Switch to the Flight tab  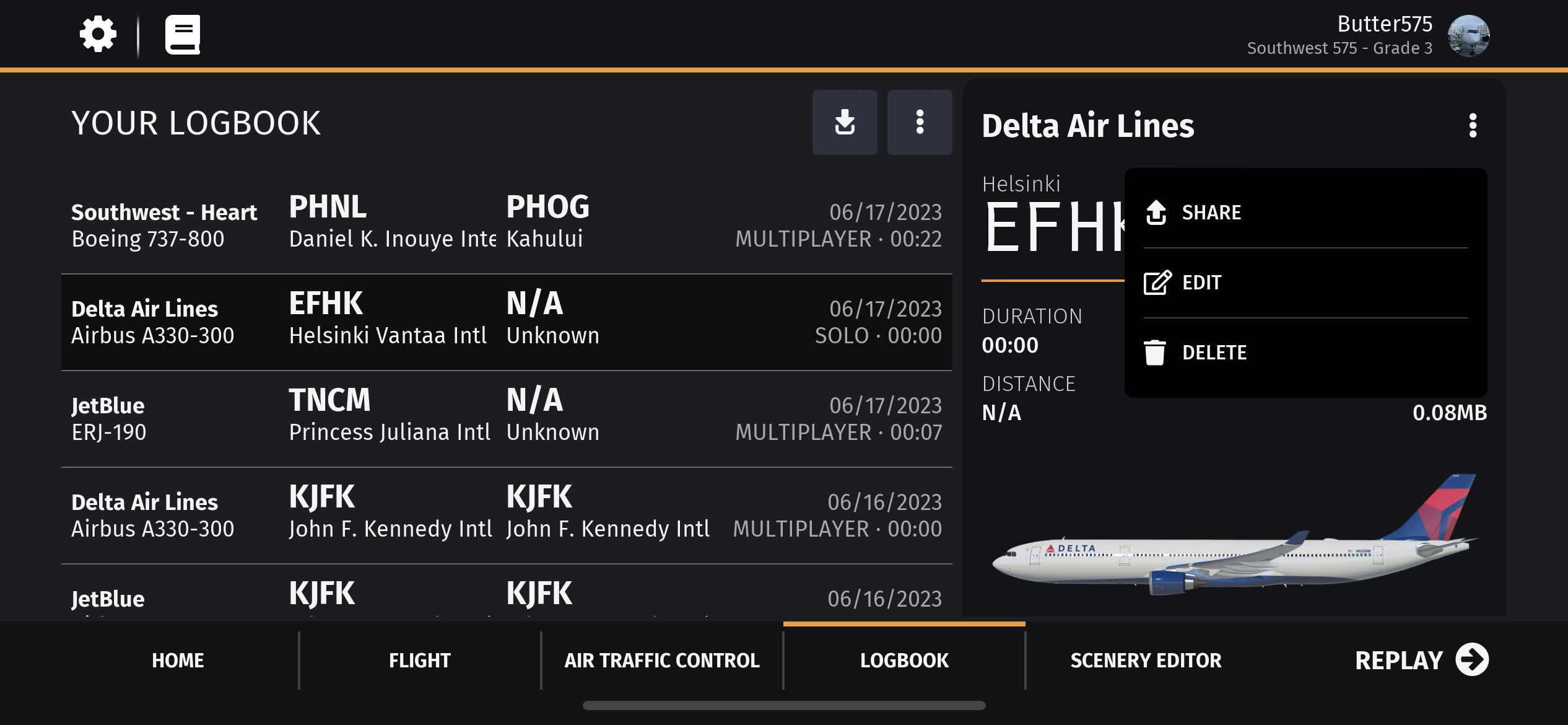tap(420, 661)
